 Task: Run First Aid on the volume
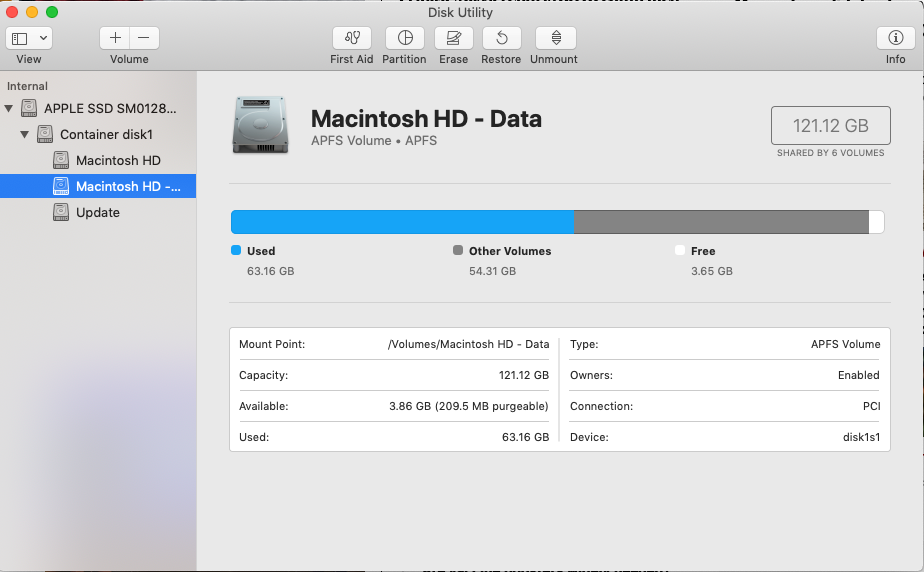(352, 38)
